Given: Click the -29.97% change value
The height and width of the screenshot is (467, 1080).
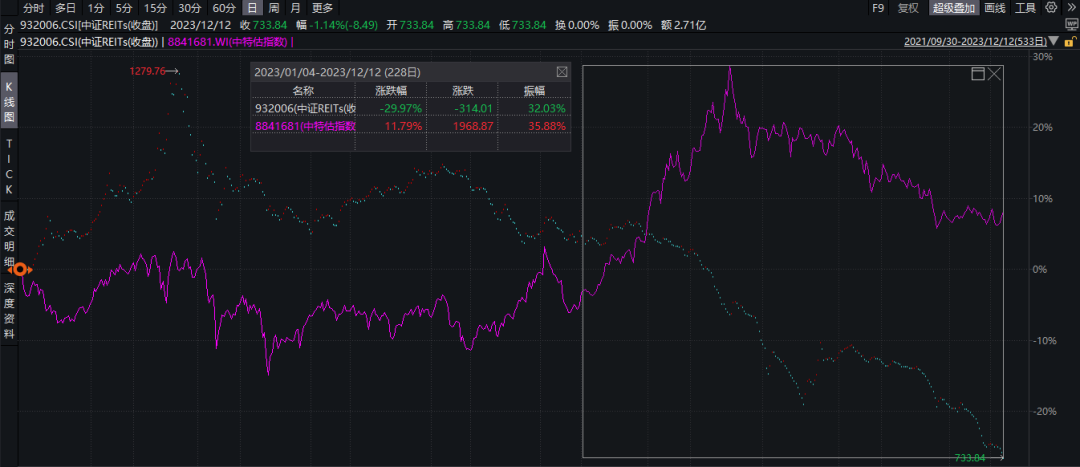Looking at the screenshot, I should [x=401, y=108].
